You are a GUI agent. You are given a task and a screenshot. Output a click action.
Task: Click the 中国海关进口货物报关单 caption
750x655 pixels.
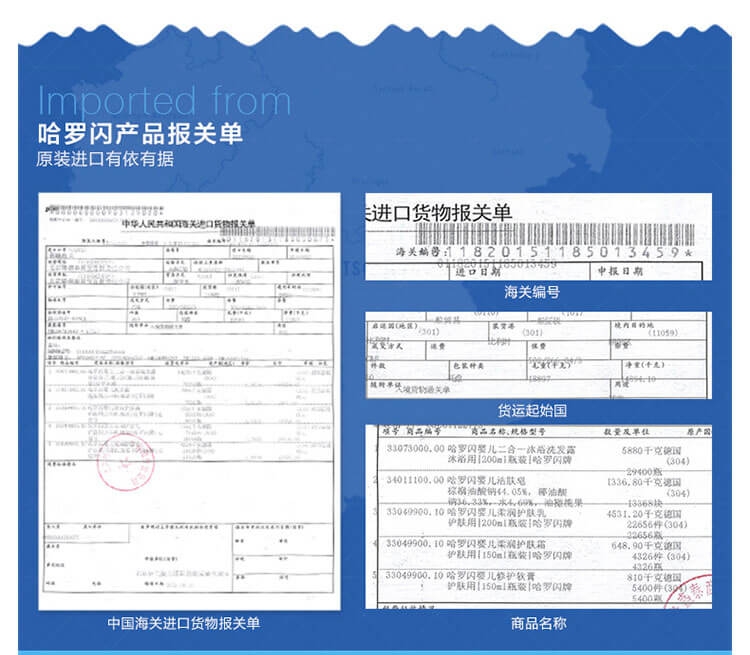(185, 623)
